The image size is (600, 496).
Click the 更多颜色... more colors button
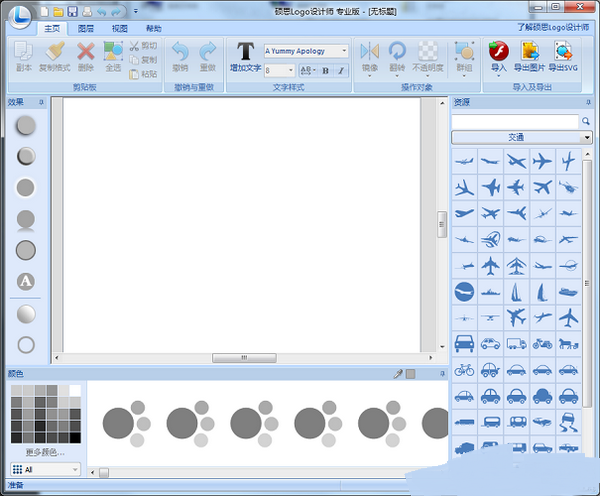(44, 452)
